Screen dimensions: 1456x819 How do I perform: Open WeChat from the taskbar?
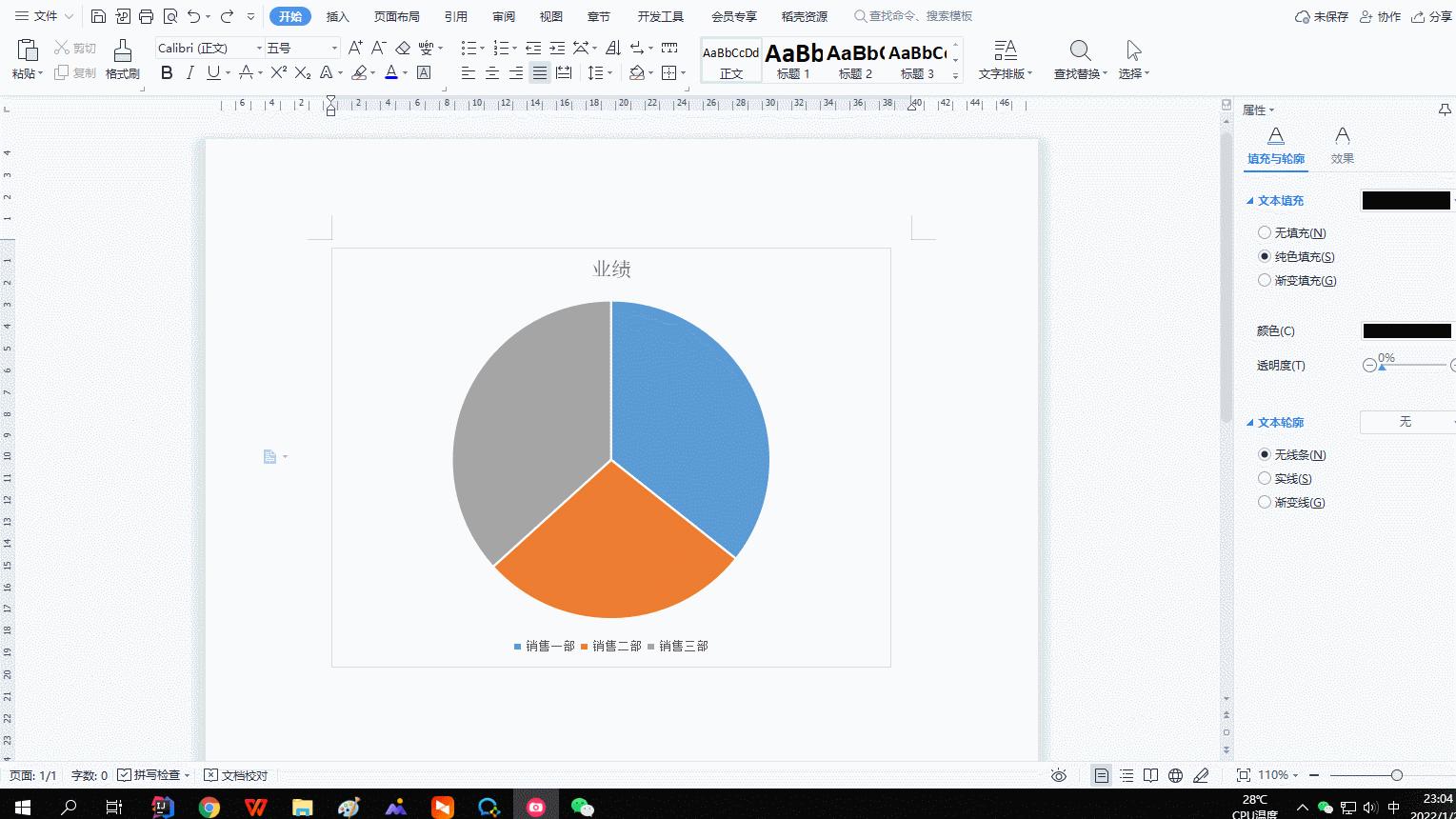coord(582,806)
